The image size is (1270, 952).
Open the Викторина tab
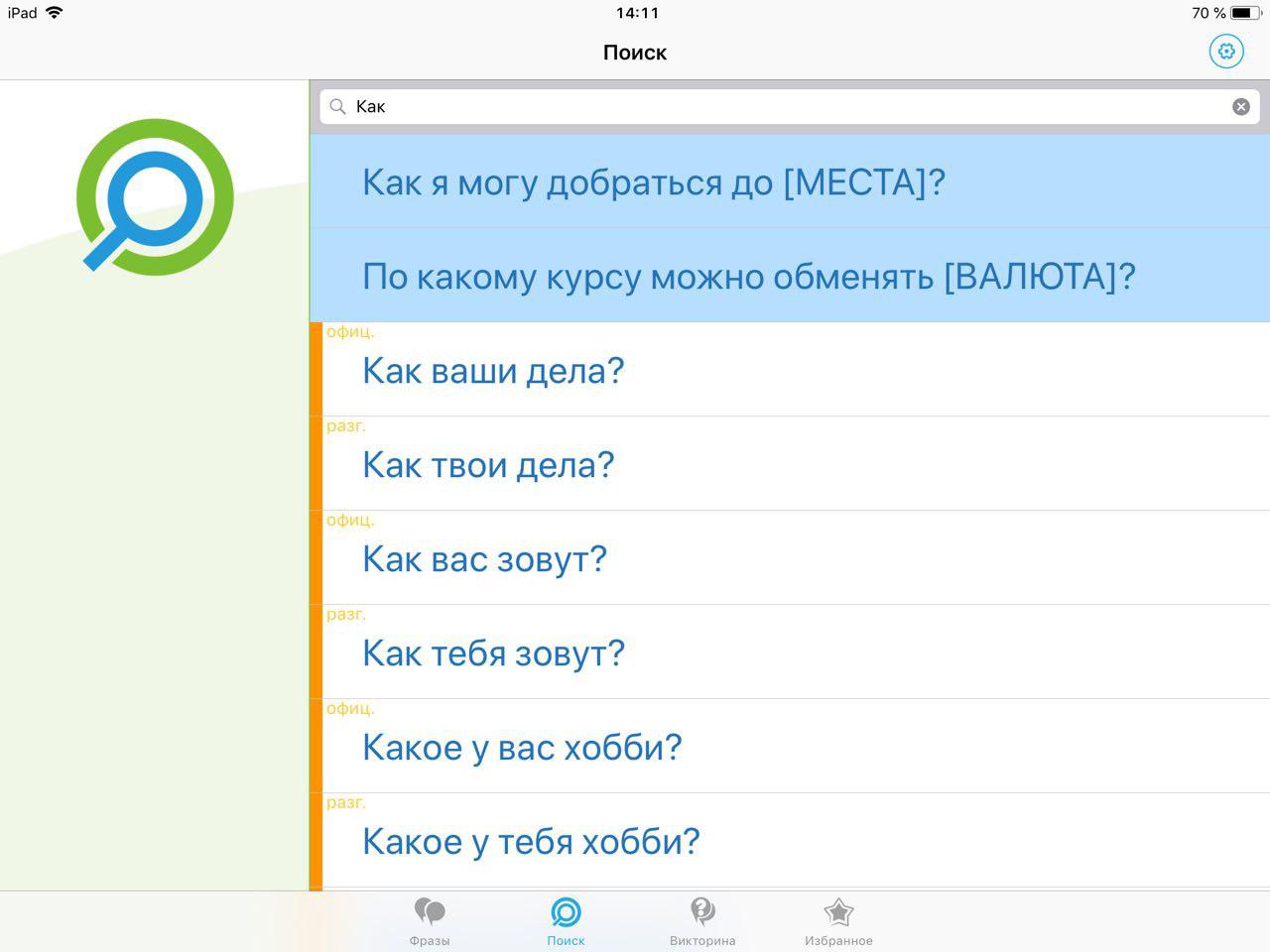point(702,920)
